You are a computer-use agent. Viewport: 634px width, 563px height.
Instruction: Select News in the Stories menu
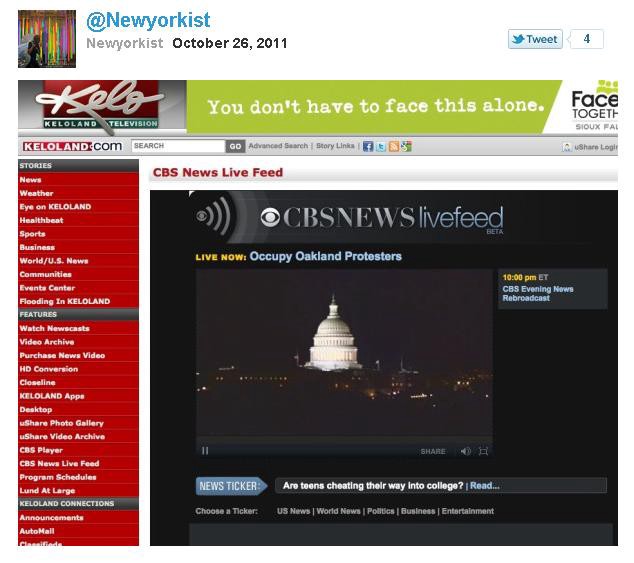(x=78, y=180)
